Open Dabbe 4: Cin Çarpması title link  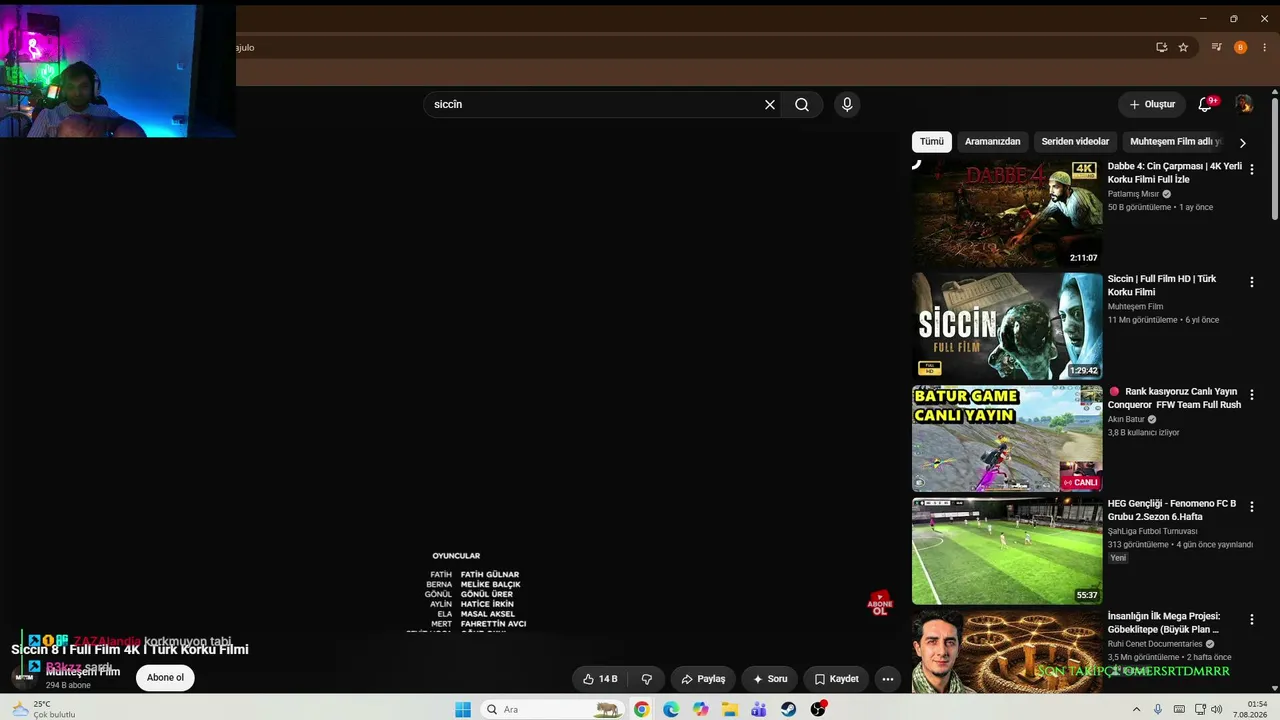[1175, 173]
